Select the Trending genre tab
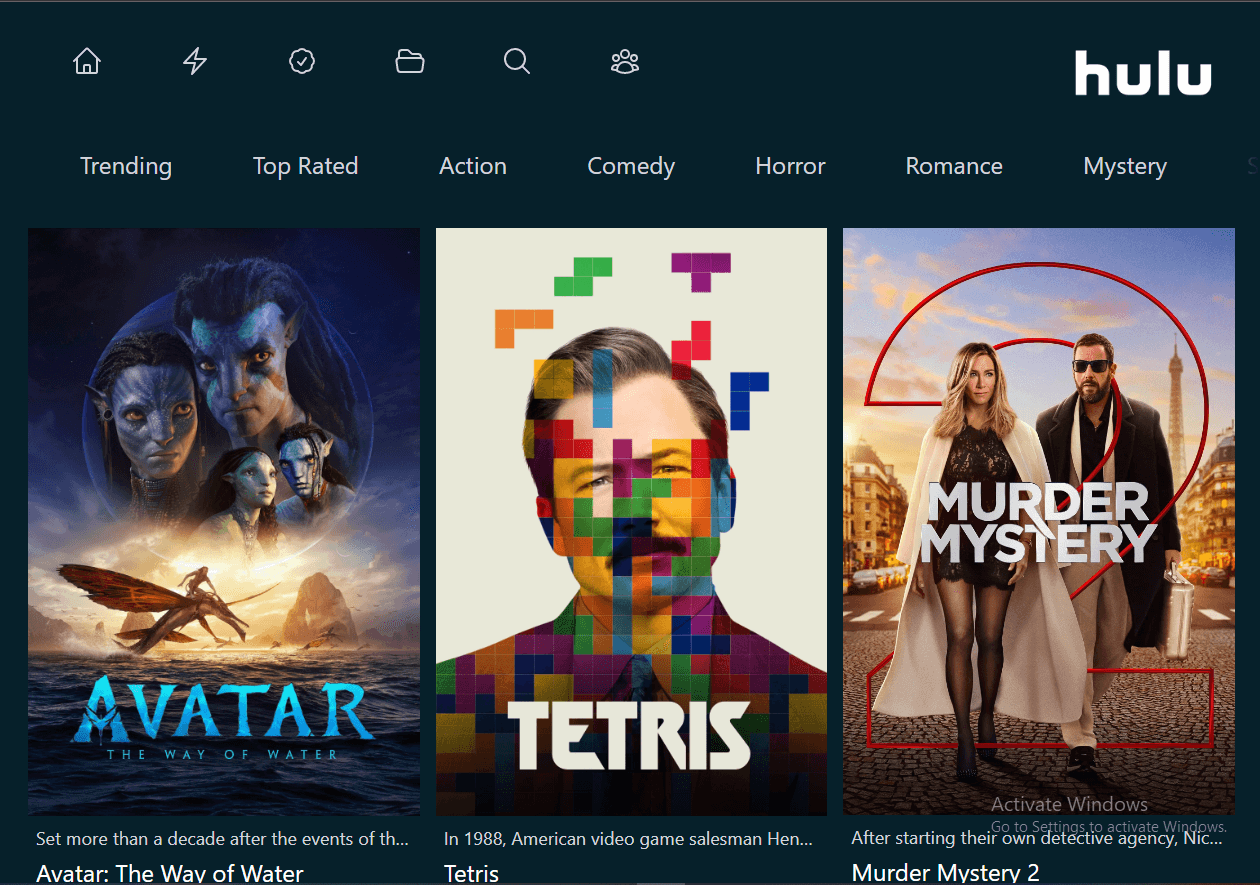The height and width of the screenshot is (885, 1260). click(126, 166)
